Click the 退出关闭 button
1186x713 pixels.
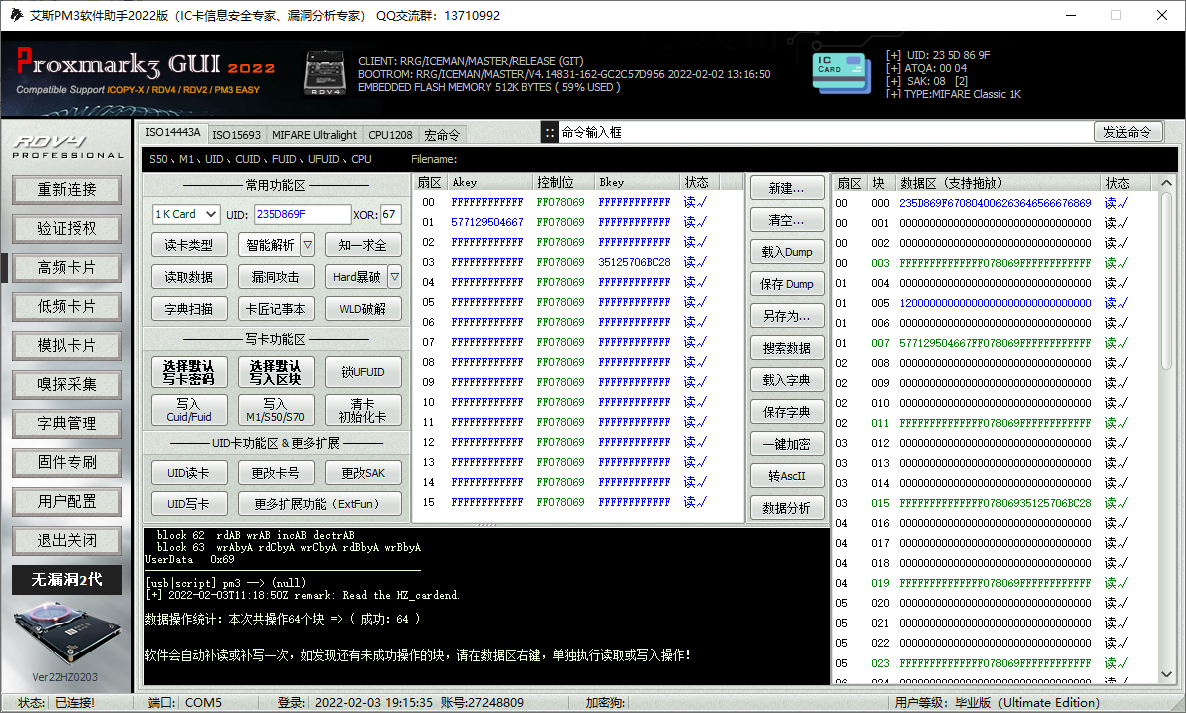pos(67,540)
